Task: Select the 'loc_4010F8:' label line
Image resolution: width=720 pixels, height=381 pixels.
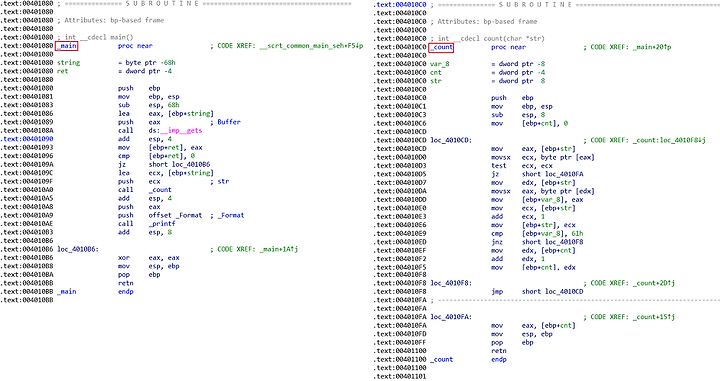Action: tap(451, 283)
